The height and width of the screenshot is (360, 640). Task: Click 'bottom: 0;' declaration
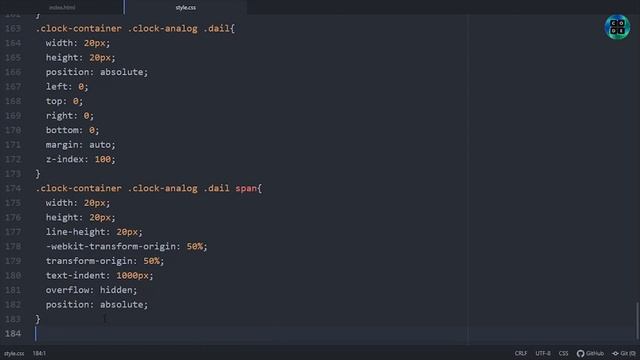72,130
